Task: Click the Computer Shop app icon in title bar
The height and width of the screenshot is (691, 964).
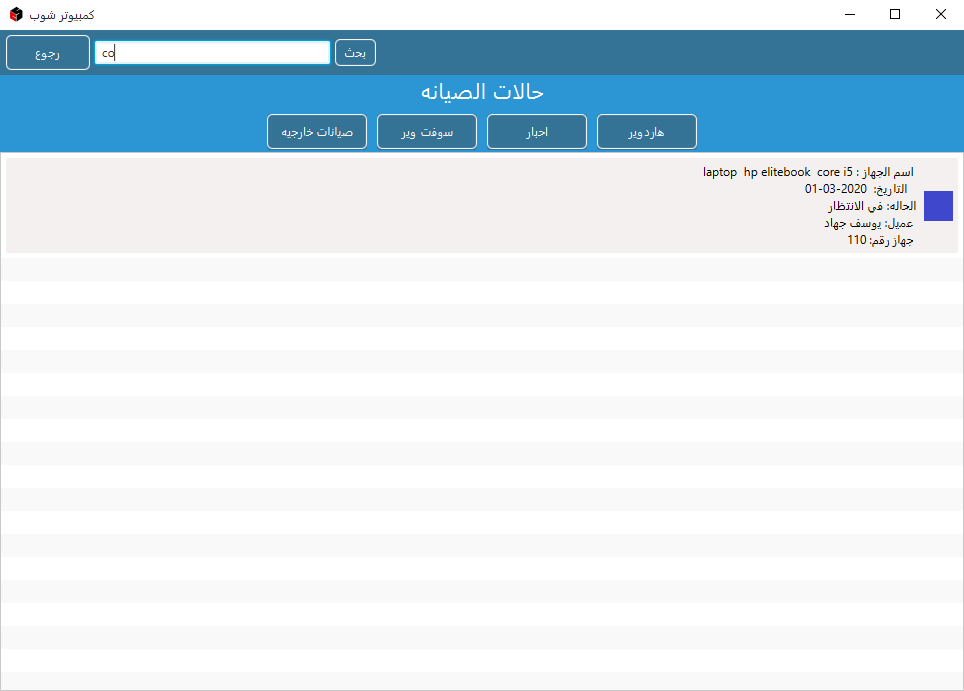Action: pos(16,15)
